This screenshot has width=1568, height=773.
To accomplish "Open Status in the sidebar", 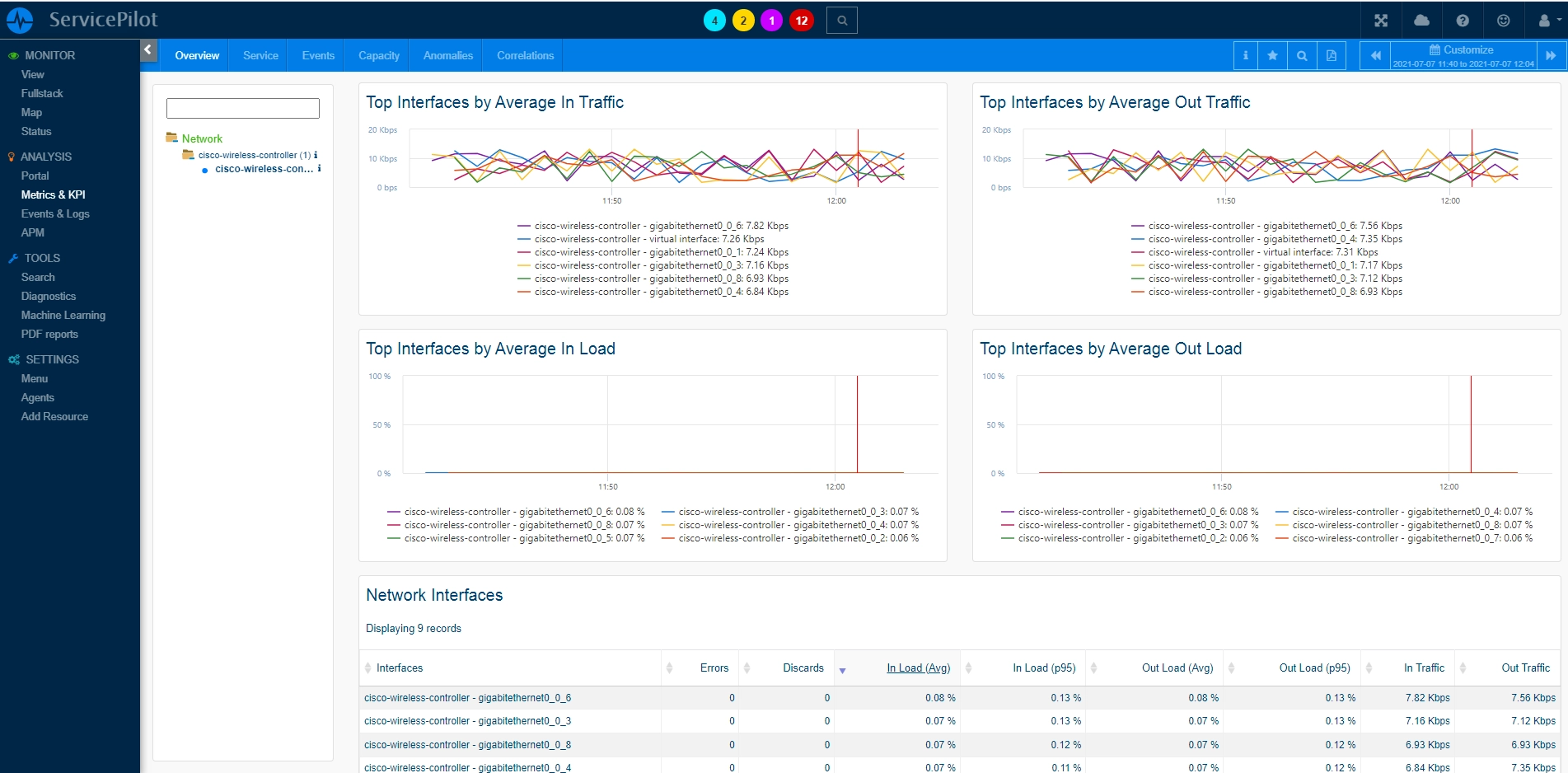I will pyautogui.click(x=36, y=131).
